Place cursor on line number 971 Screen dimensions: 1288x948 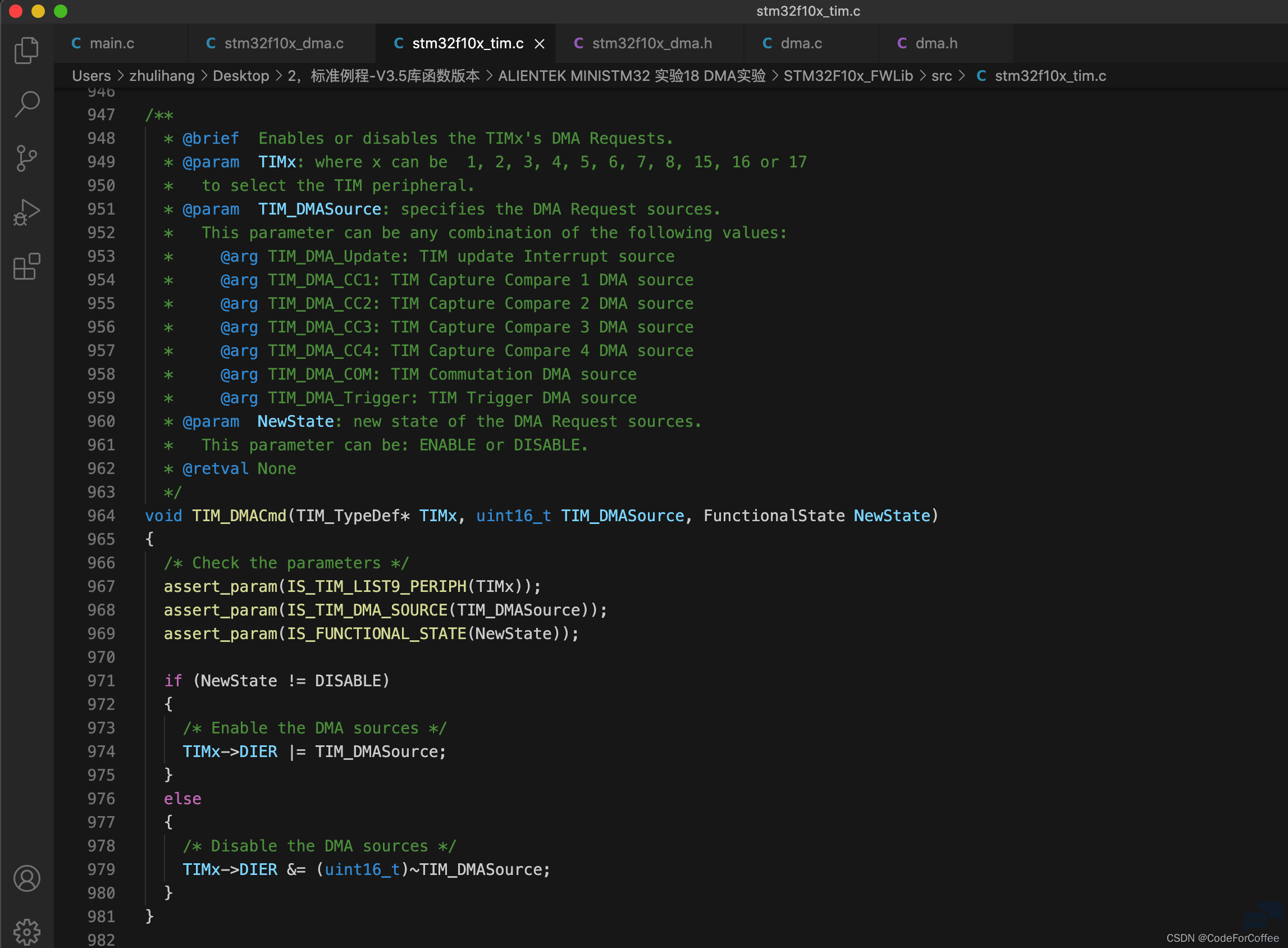[101, 681]
